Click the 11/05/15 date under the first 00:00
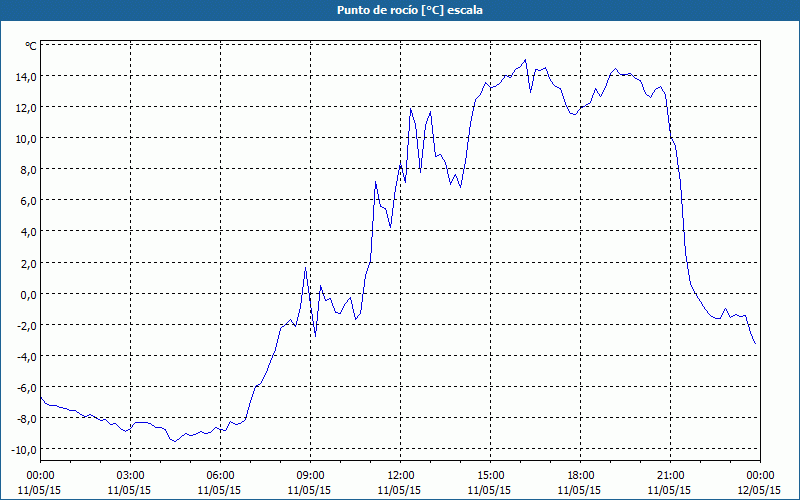The image size is (800, 500). pos(40,490)
